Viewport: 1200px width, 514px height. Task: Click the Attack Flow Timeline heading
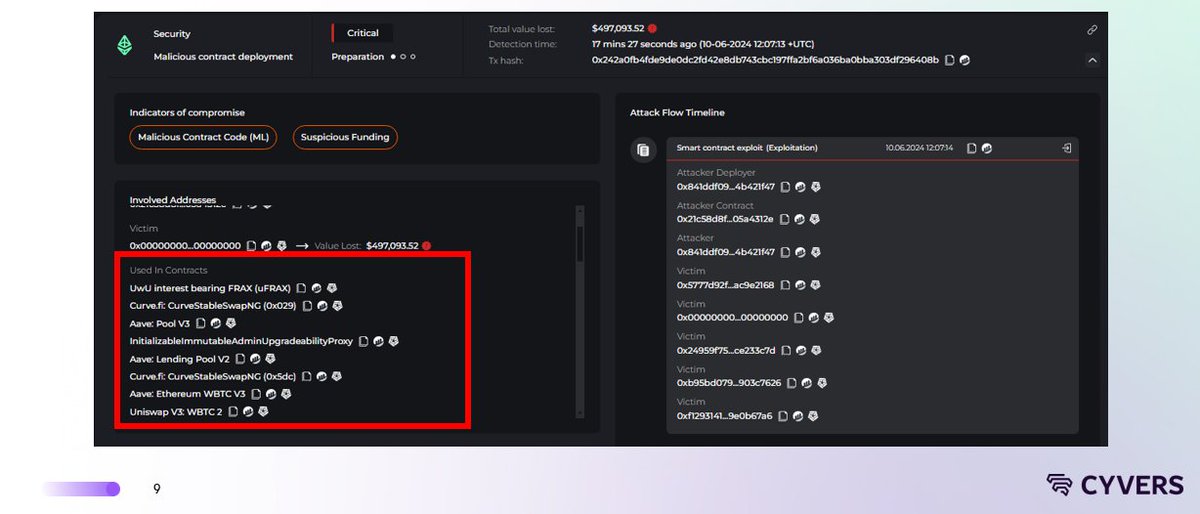[677, 113]
